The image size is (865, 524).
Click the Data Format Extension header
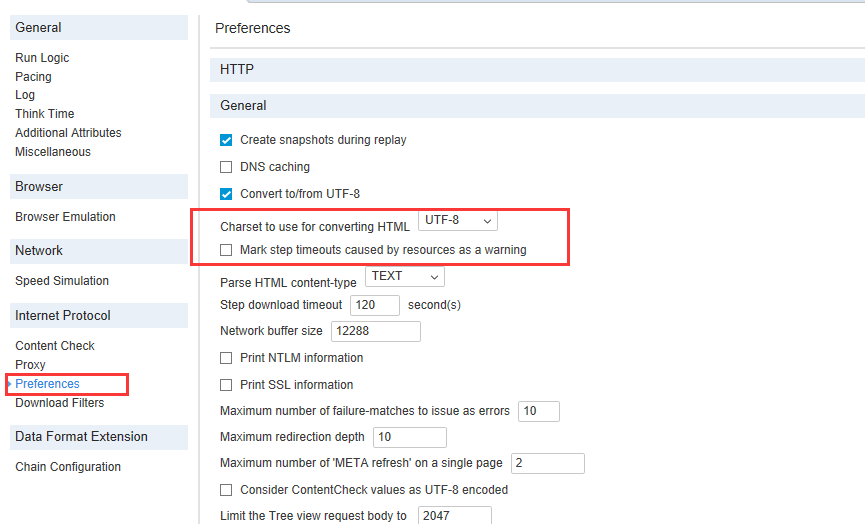click(99, 437)
